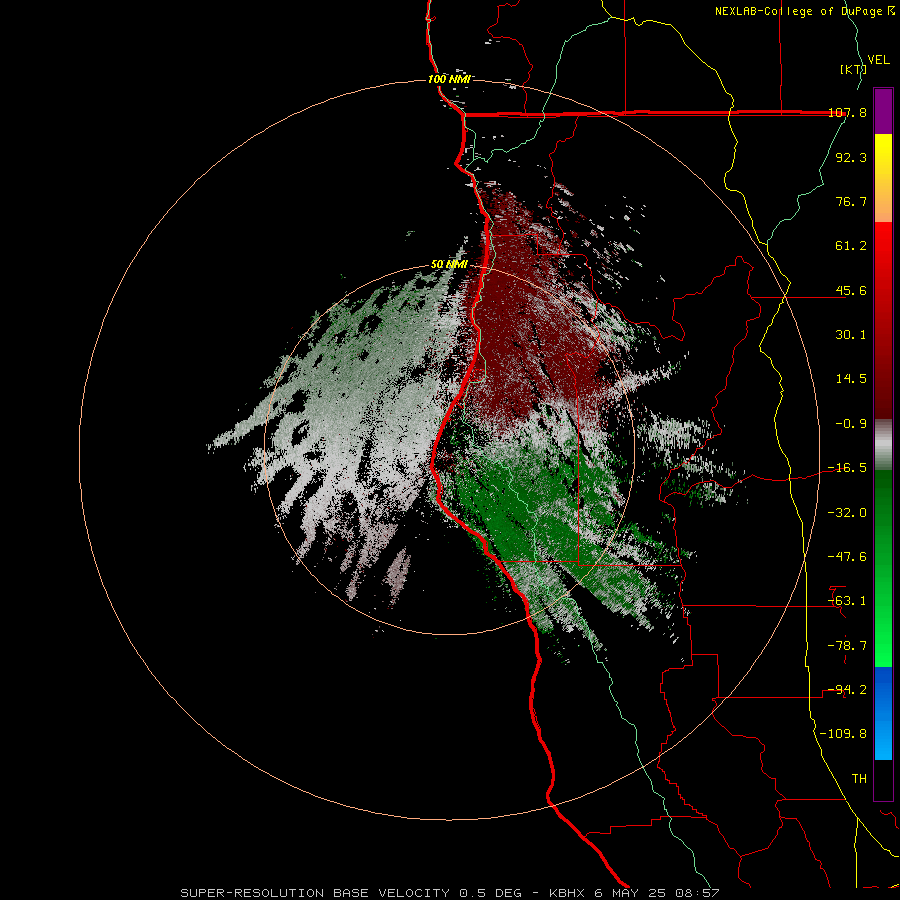
Task: Click the VEL label above the color scale
Action: point(879,60)
